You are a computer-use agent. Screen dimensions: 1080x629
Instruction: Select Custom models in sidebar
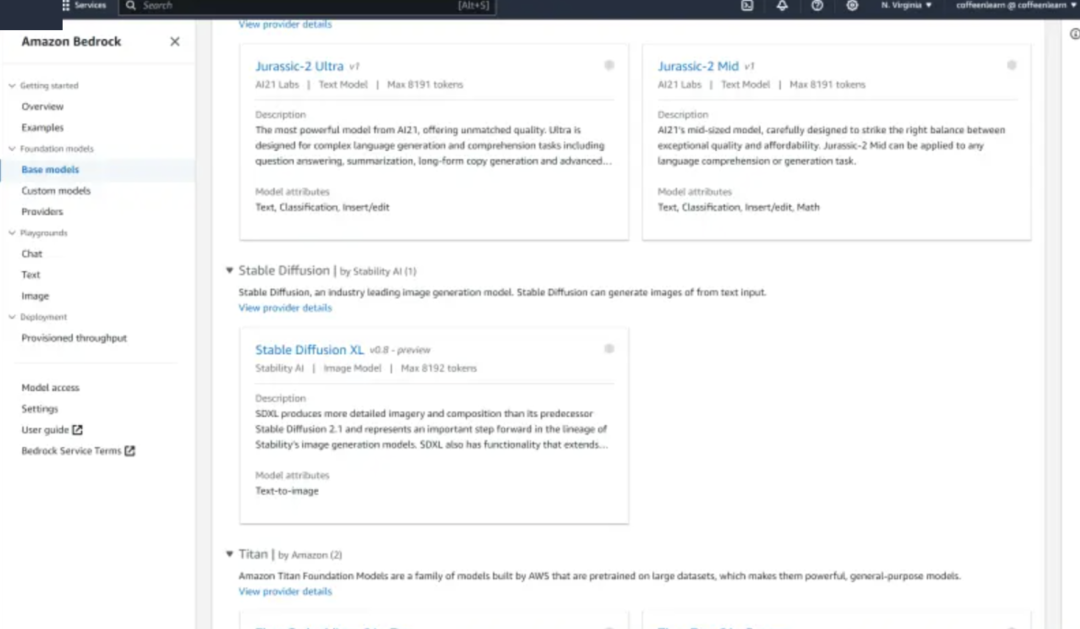point(56,191)
